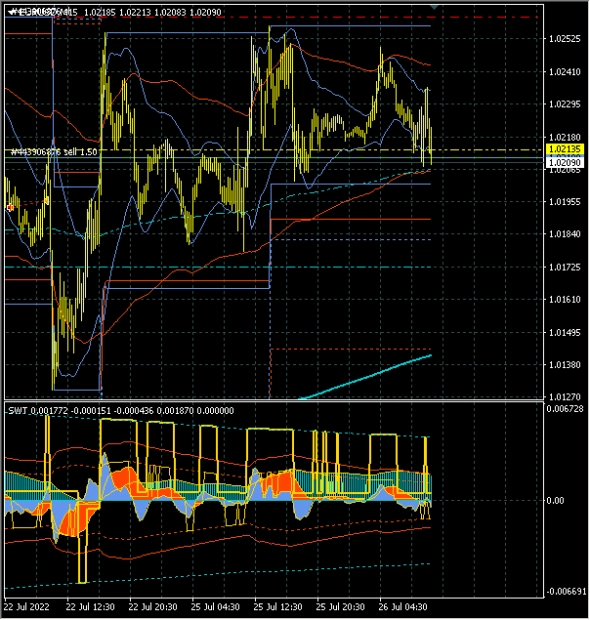Image resolution: width=590 pixels, height=620 pixels.
Task: Click the '22 Jul 12:30' time axis label
Action: tap(90, 607)
